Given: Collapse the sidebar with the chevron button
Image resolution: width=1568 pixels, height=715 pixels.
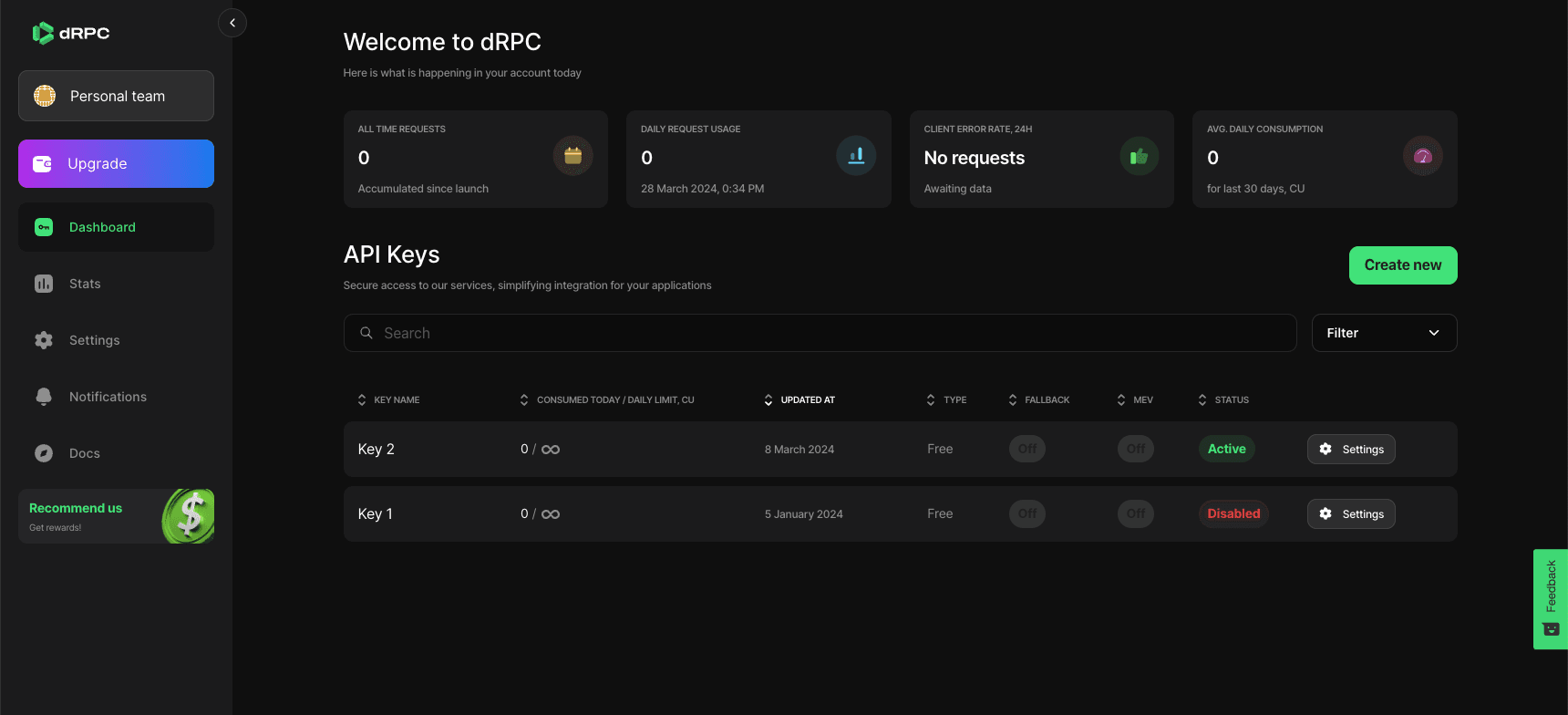Looking at the screenshot, I should pyautogui.click(x=232, y=23).
